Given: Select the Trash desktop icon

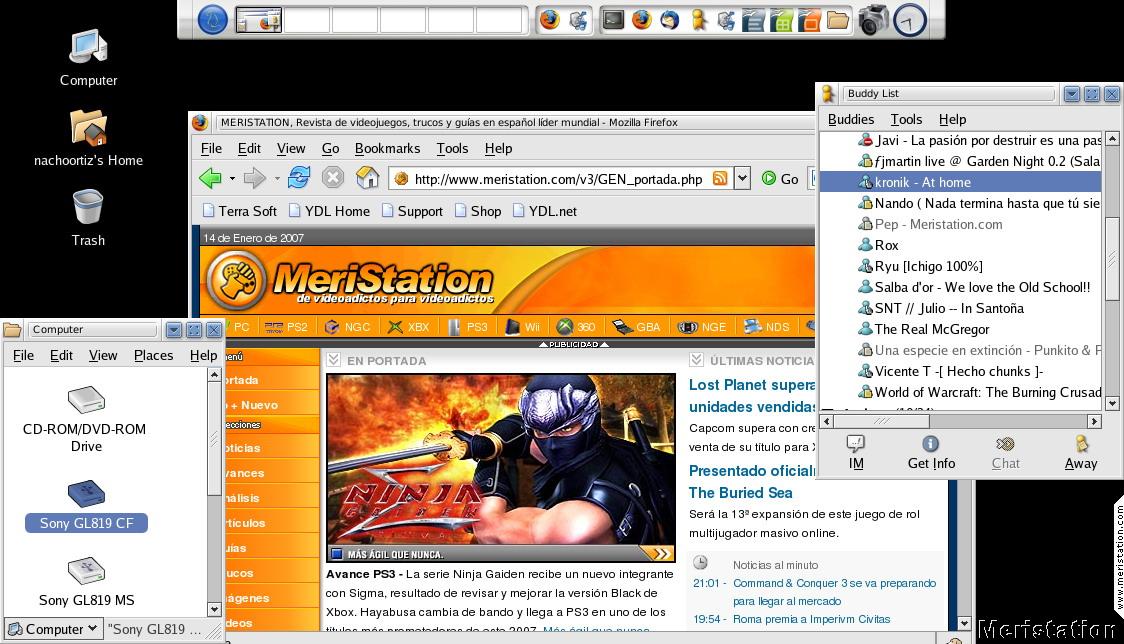Looking at the screenshot, I should coord(88,218).
